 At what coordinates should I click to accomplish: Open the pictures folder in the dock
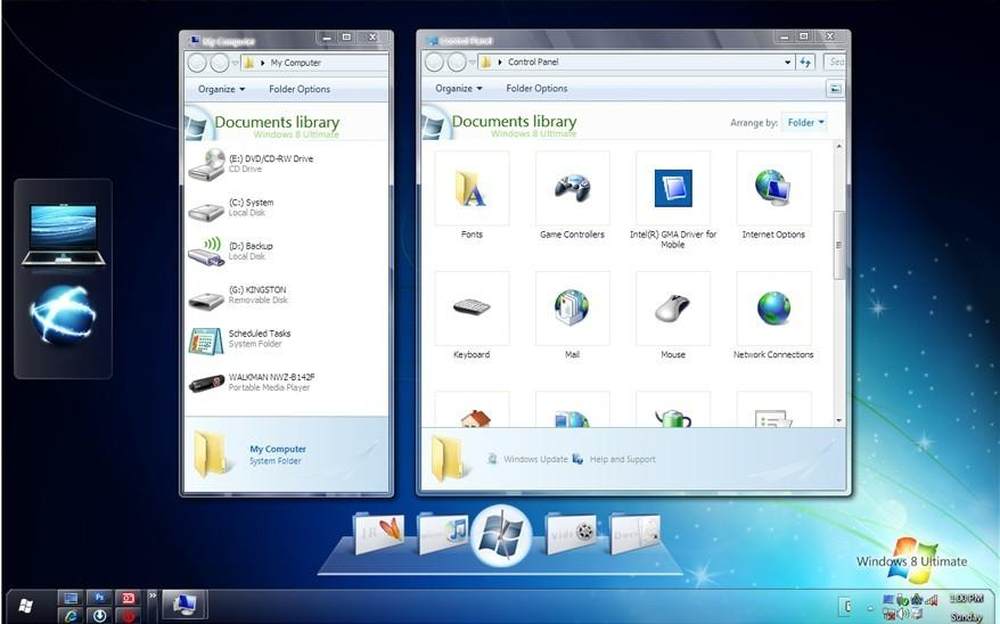(x=379, y=533)
